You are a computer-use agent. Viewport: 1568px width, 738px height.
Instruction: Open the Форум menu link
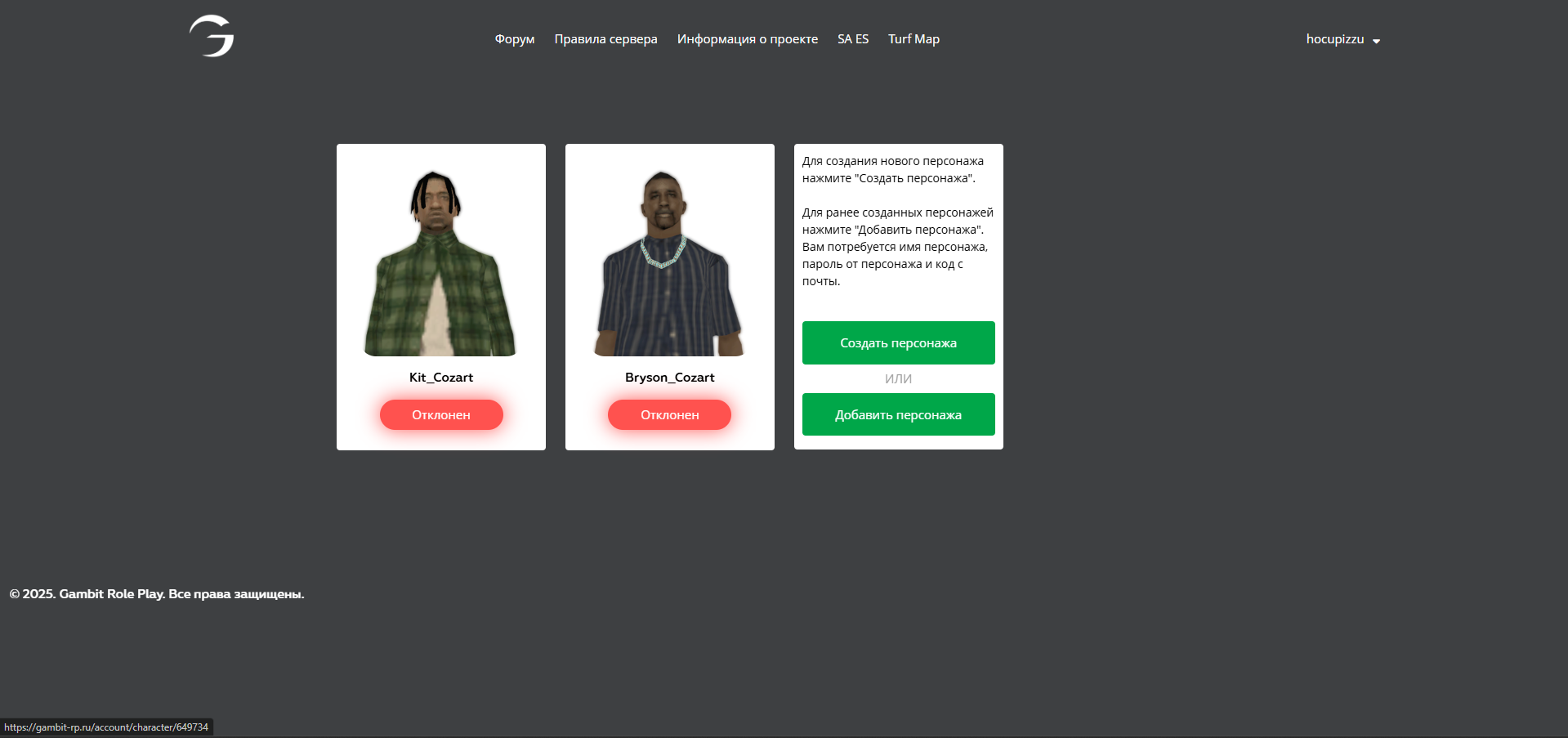coord(515,39)
